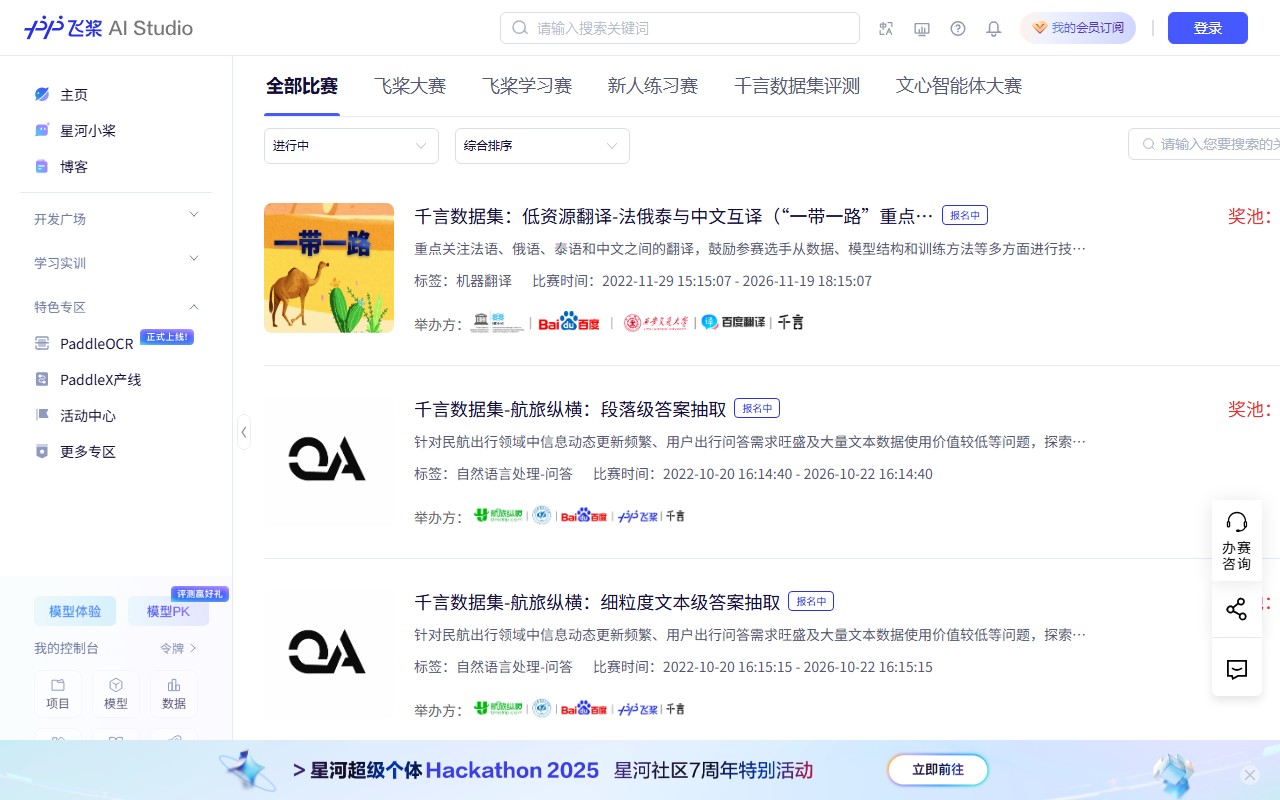Click the 办赛咨询 headset icon
This screenshot has width=1280, height=800.
(x=1237, y=521)
